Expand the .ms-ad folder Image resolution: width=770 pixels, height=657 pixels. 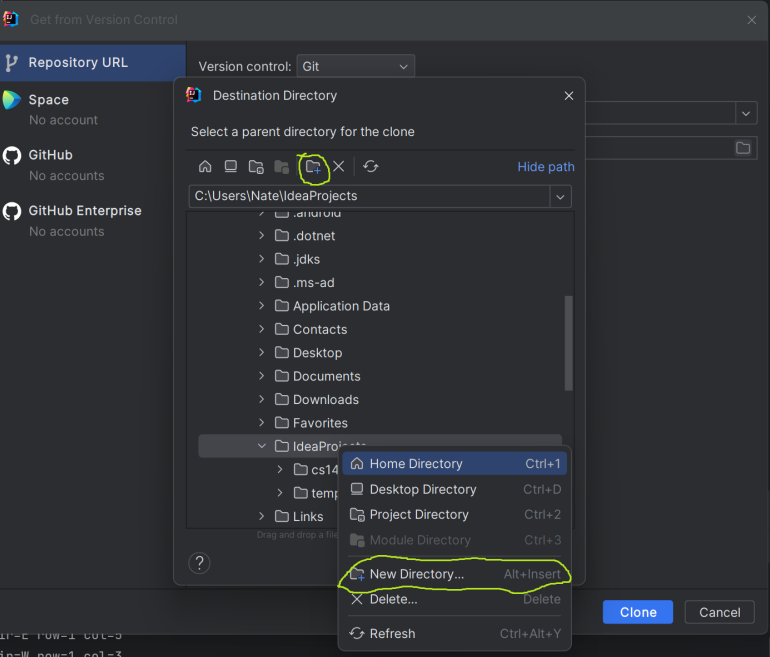[x=262, y=282]
